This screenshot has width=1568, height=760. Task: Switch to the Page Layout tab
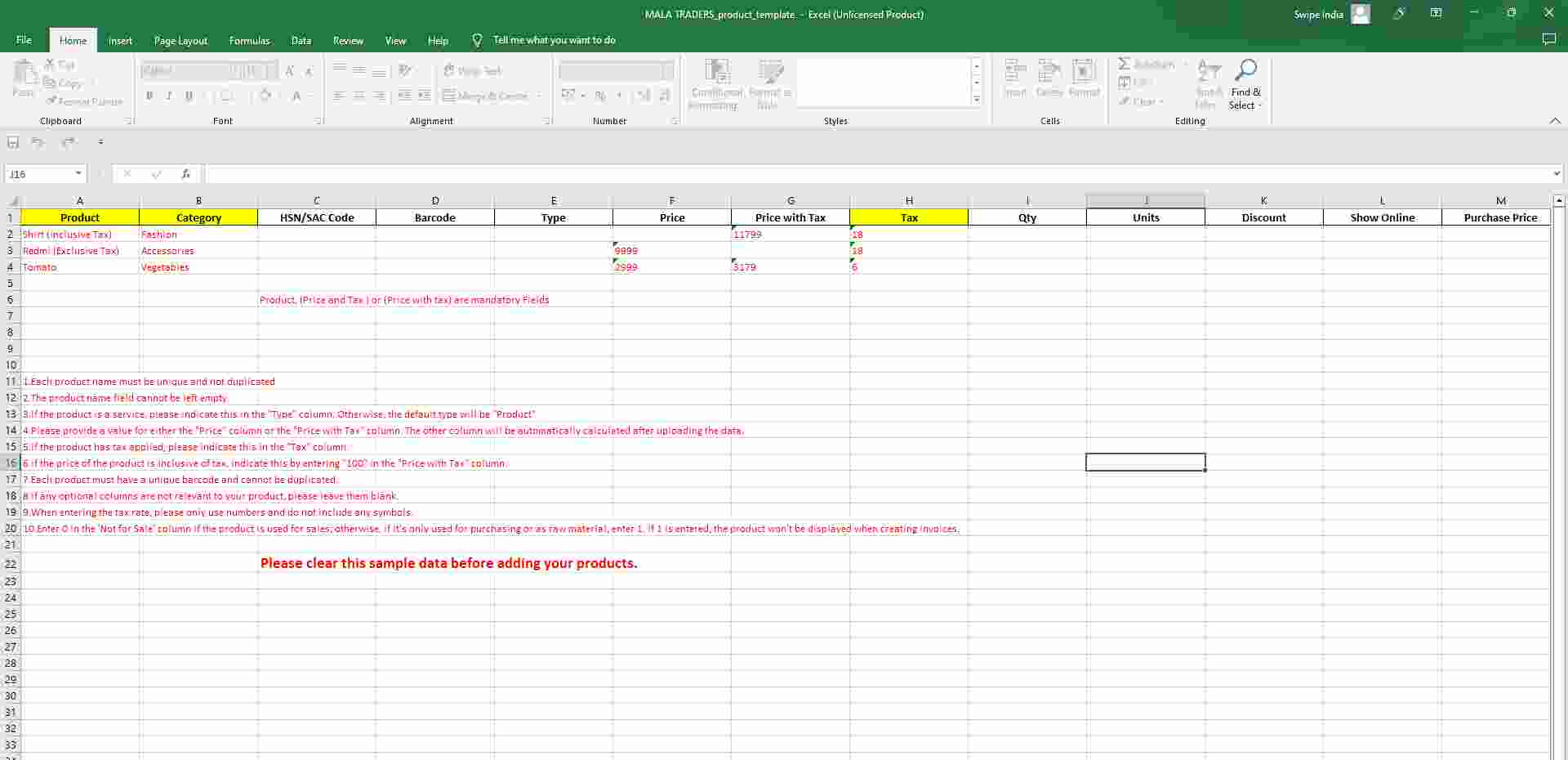tap(180, 40)
